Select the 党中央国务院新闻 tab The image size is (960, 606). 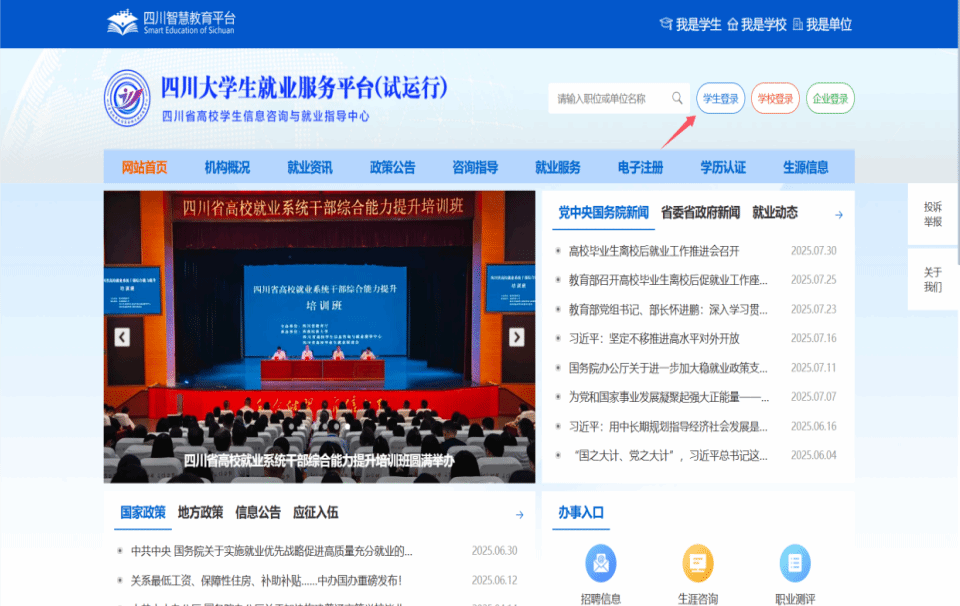coord(604,212)
